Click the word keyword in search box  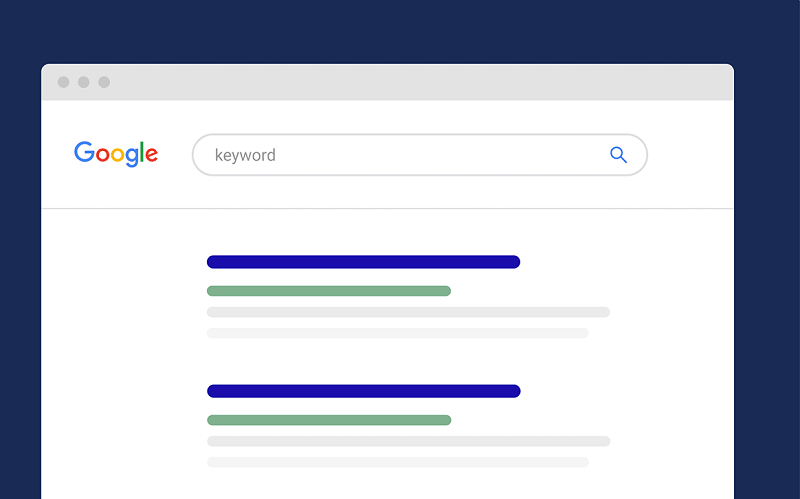click(245, 155)
